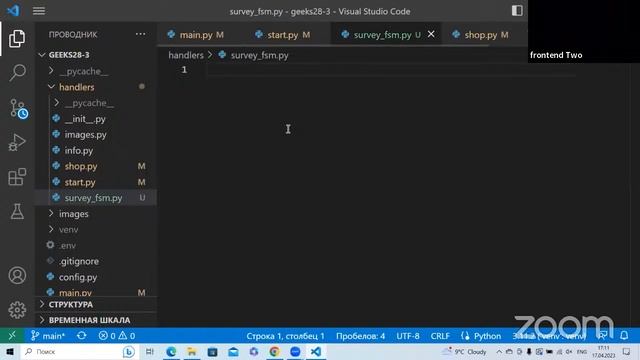Select survey_fsm.py in the explorer tree

[96, 198]
